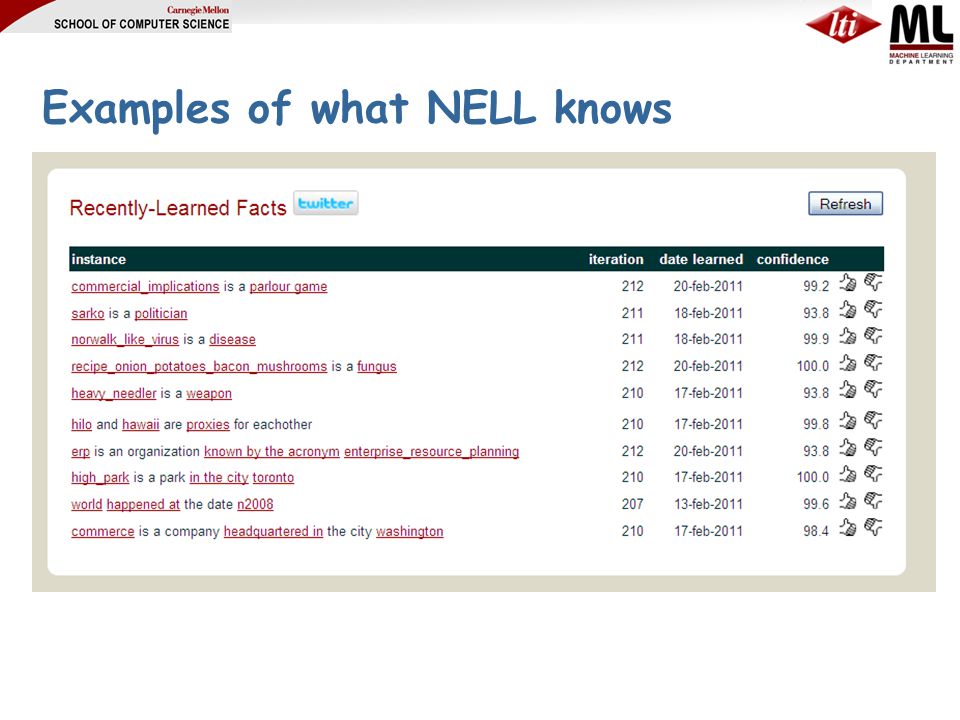The image size is (960, 720).
Task: Open the n2008 link
Action: [x=255, y=504]
